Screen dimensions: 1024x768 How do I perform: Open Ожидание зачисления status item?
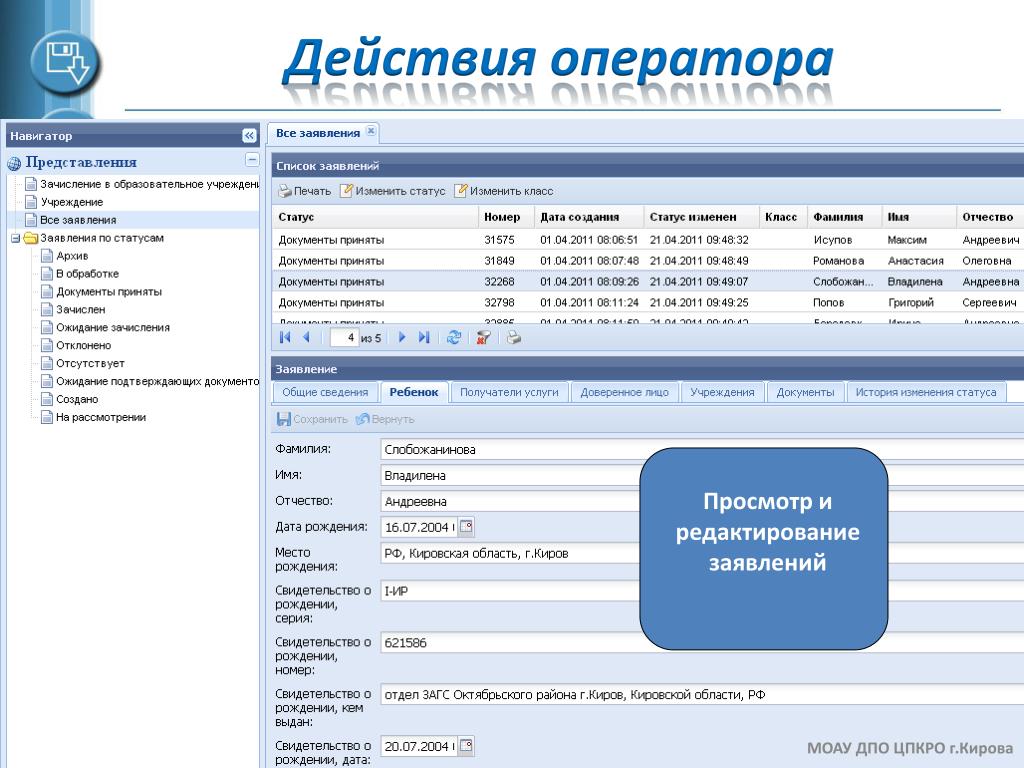pos(105,328)
